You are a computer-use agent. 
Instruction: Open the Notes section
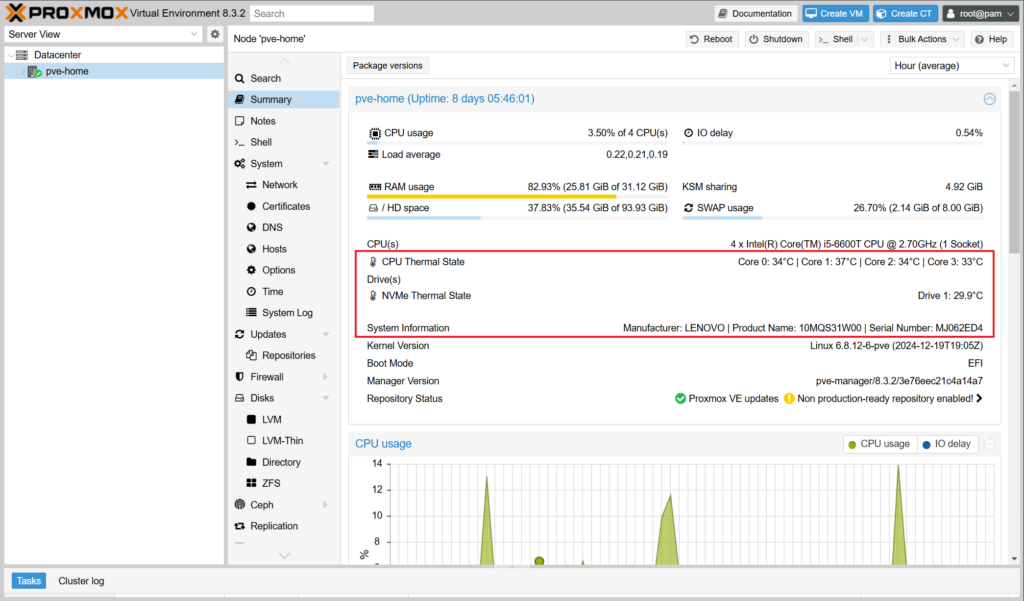[263, 121]
